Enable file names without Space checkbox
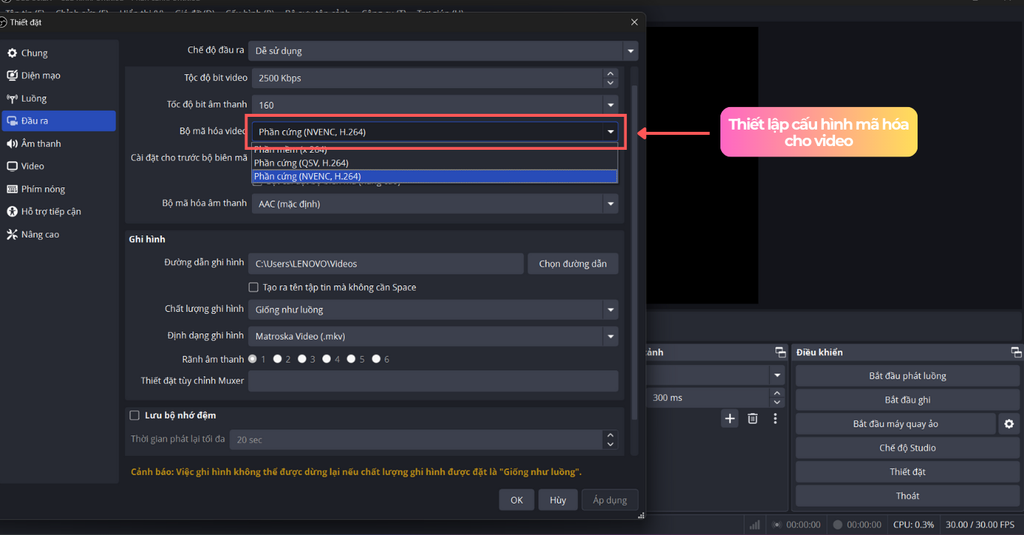The image size is (1024, 535). coord(253,287)
